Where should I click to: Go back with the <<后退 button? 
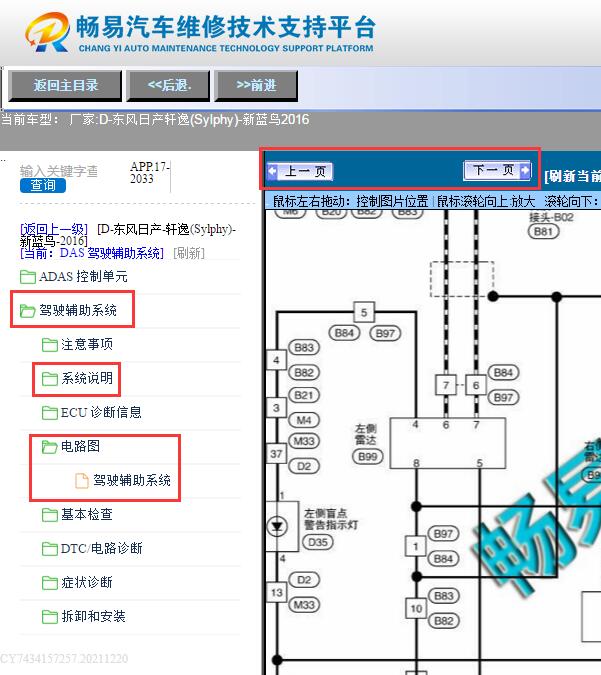pos(168,86)
